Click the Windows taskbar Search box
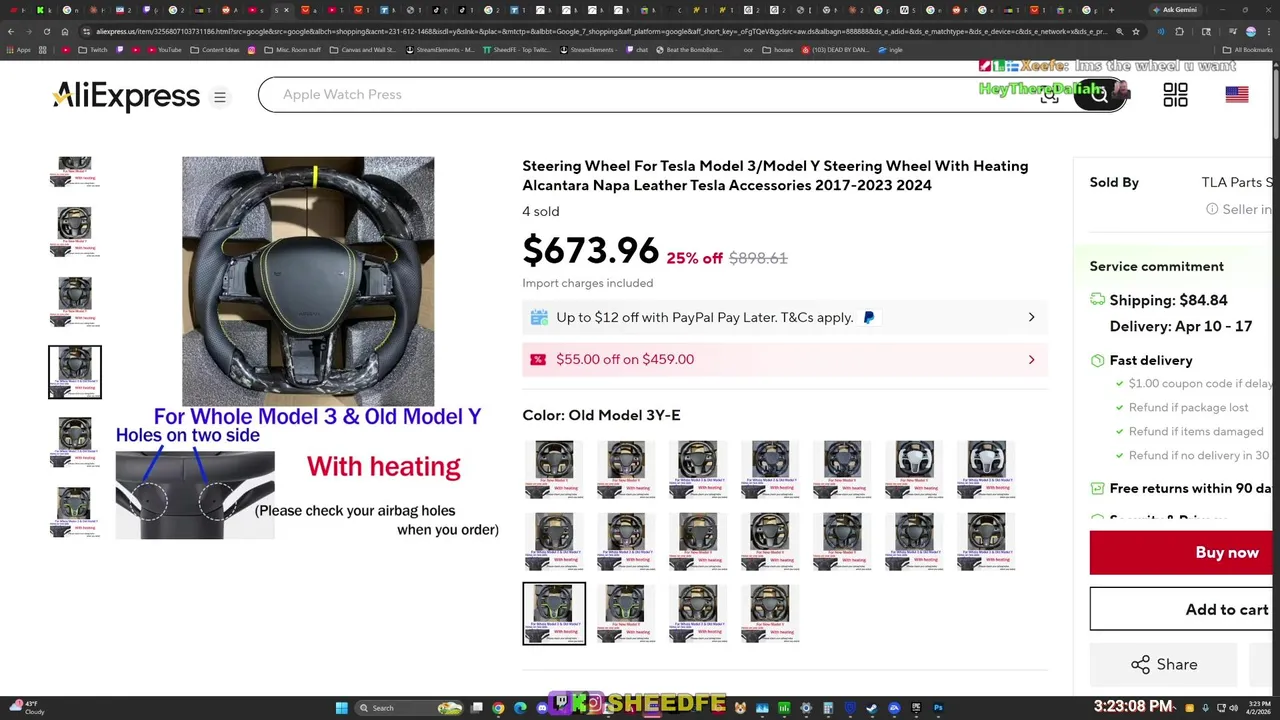Viewport: 1280px width, 720px height. (x=409, y=708)
